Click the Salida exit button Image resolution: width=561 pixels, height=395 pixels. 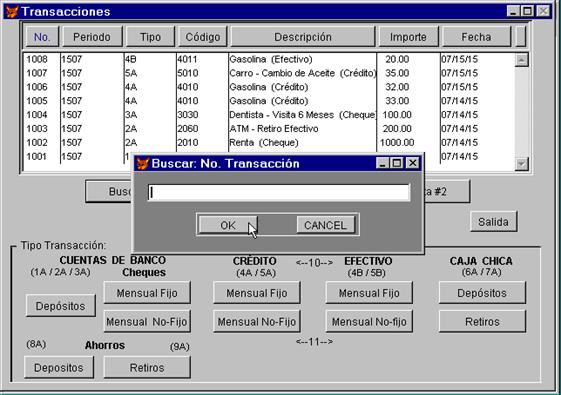493,222
